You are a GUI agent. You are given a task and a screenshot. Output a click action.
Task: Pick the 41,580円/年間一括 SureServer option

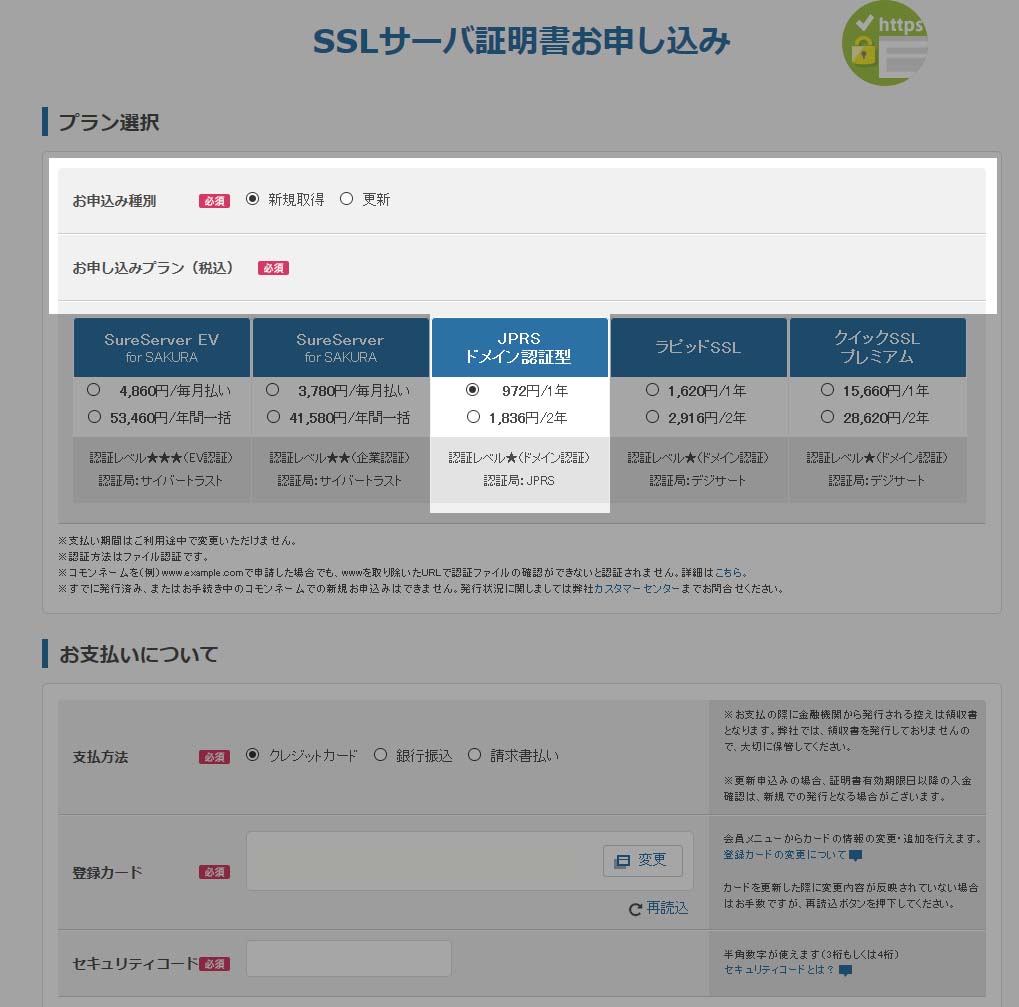point(273,417)
